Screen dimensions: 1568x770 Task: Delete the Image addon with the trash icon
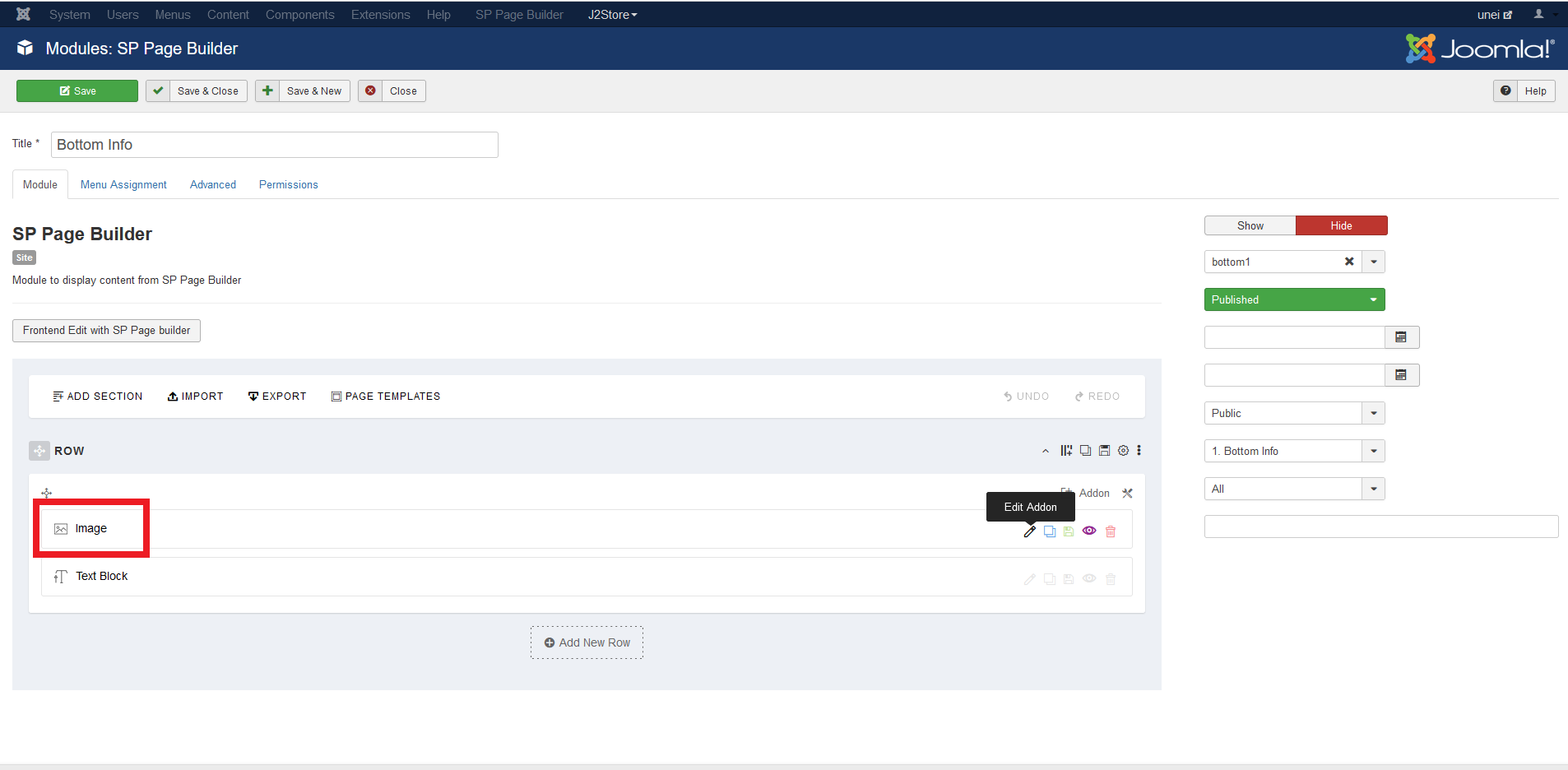(1111, 531)
